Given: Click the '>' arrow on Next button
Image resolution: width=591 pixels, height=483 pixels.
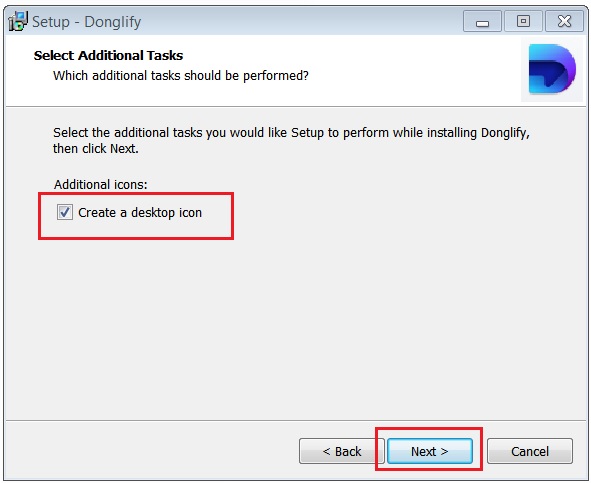Looking at the screenshot, I should (444, 451).
